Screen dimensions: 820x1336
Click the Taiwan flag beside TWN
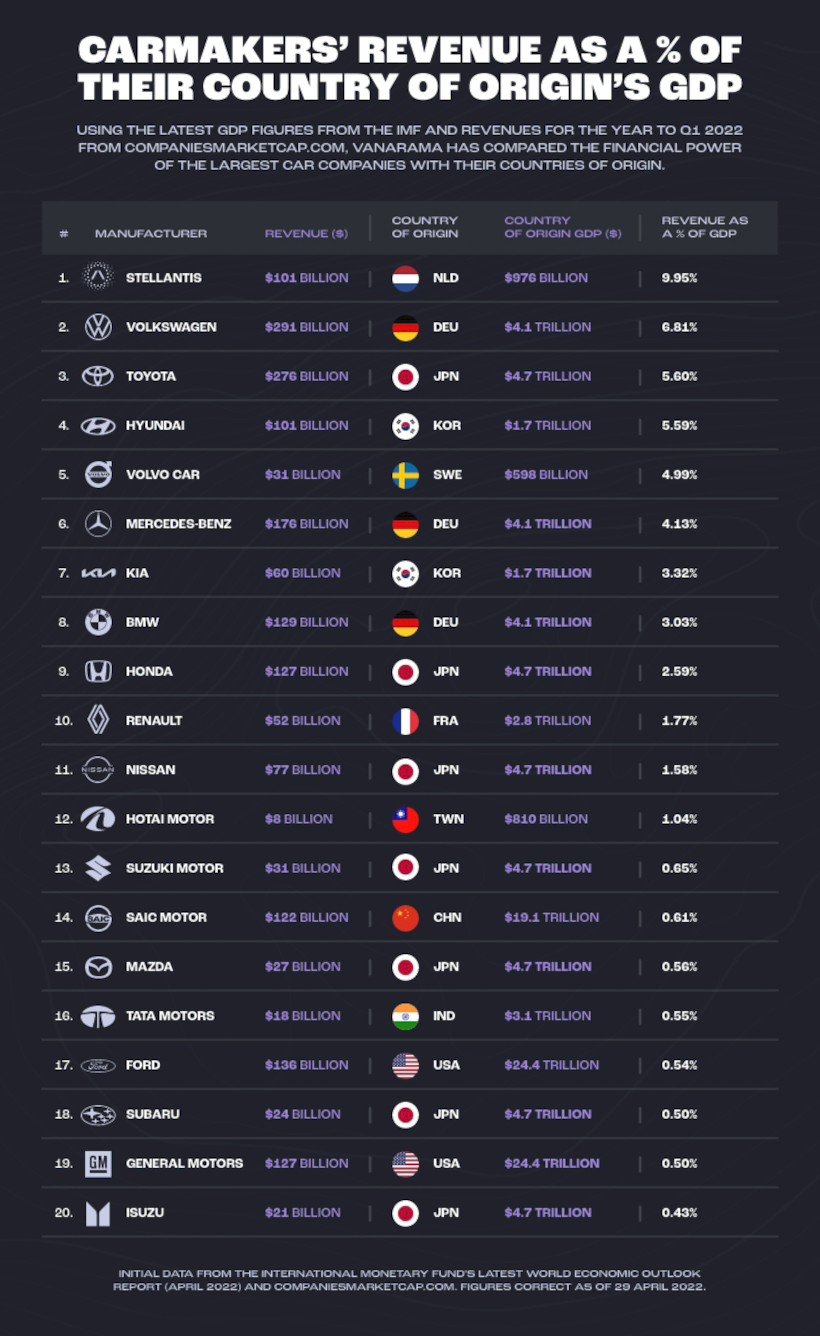pyautogui.click(x=405, y=819)
